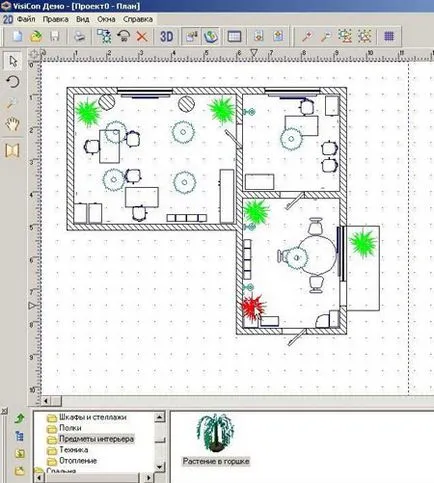The height and width of the screenshot is (483, 434).
Task: Select the red plant in the floor plan
Action: (253, 307)
